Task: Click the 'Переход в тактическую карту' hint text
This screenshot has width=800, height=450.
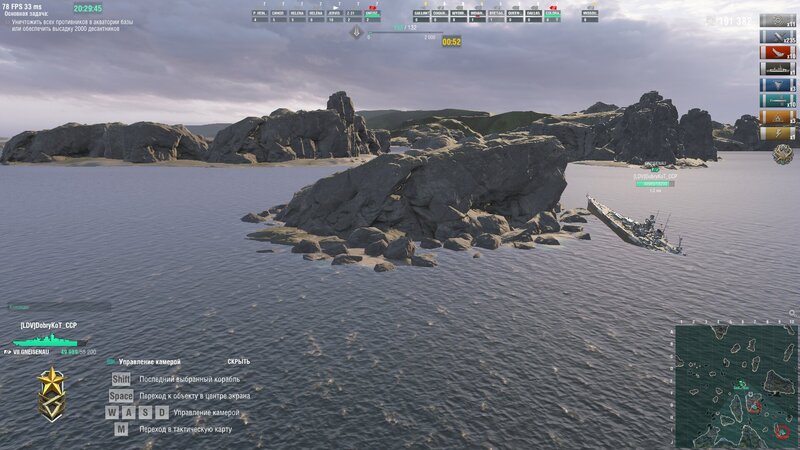Action: (186, 429)
